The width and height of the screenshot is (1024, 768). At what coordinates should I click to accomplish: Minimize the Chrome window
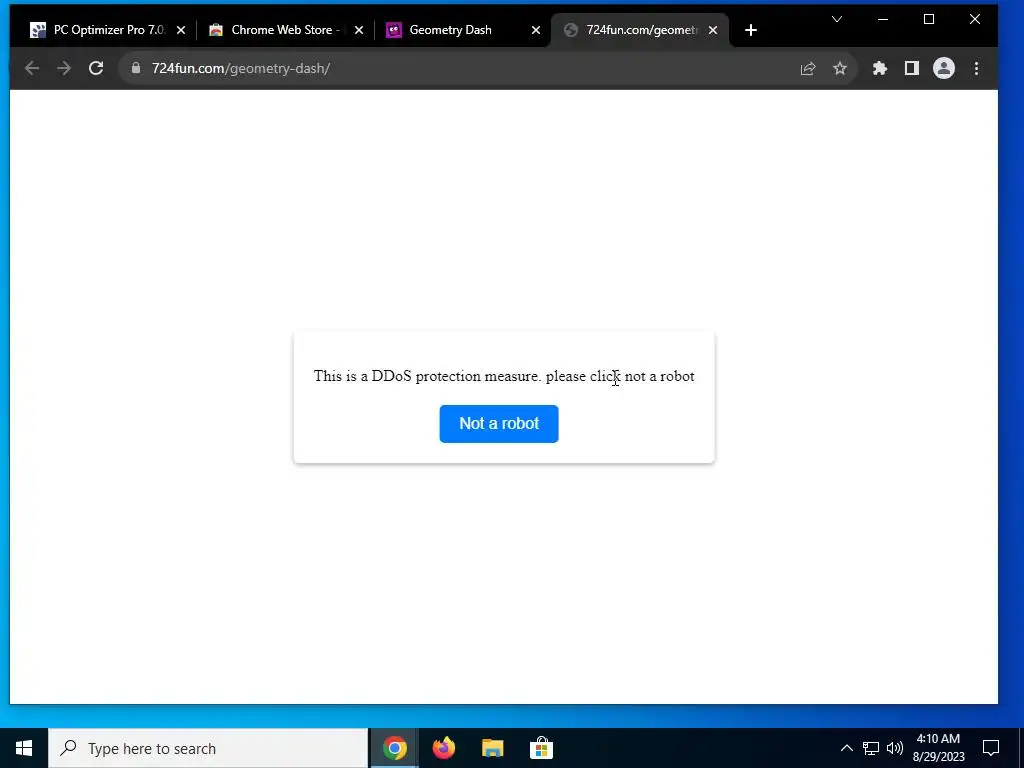tap(883, 20)
